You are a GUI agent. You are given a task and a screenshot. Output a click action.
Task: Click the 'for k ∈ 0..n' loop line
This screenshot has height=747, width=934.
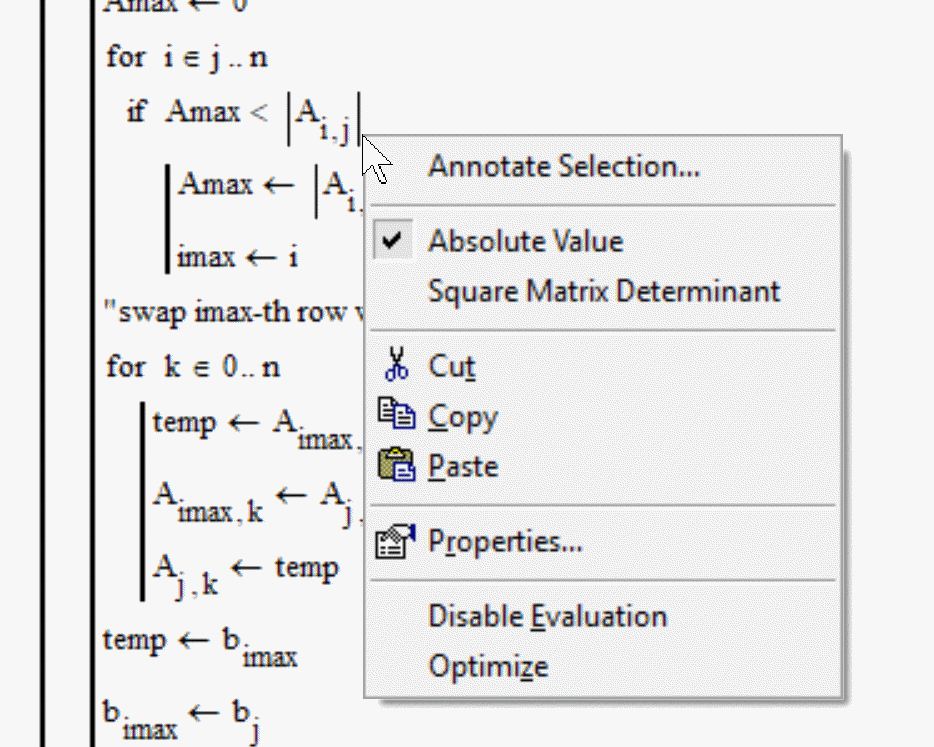[193, 367]
